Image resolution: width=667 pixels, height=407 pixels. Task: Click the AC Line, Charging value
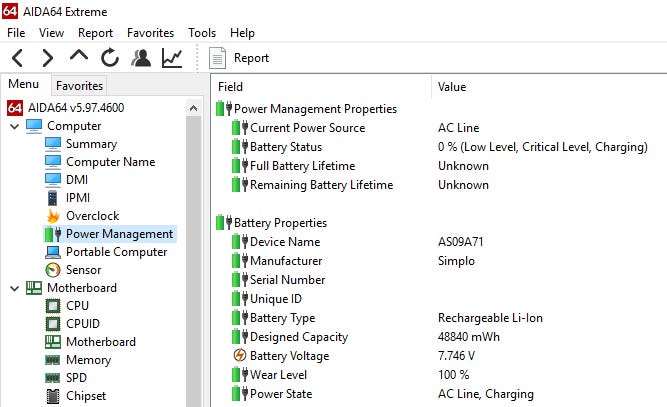coord(486,394)
